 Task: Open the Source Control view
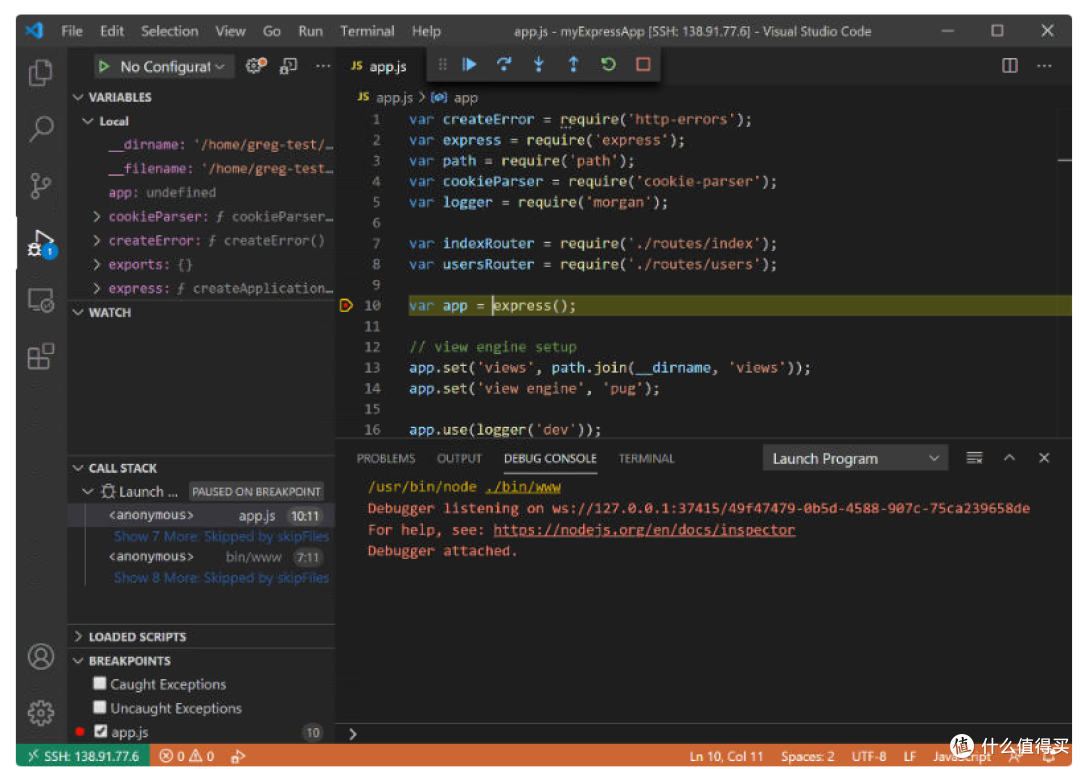click(41, 185)
